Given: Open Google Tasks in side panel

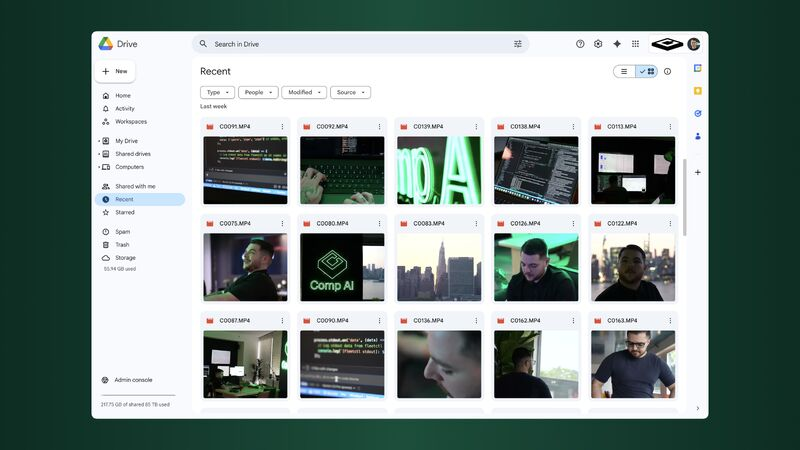Looking at the screenshot, I should click(697, 113).
